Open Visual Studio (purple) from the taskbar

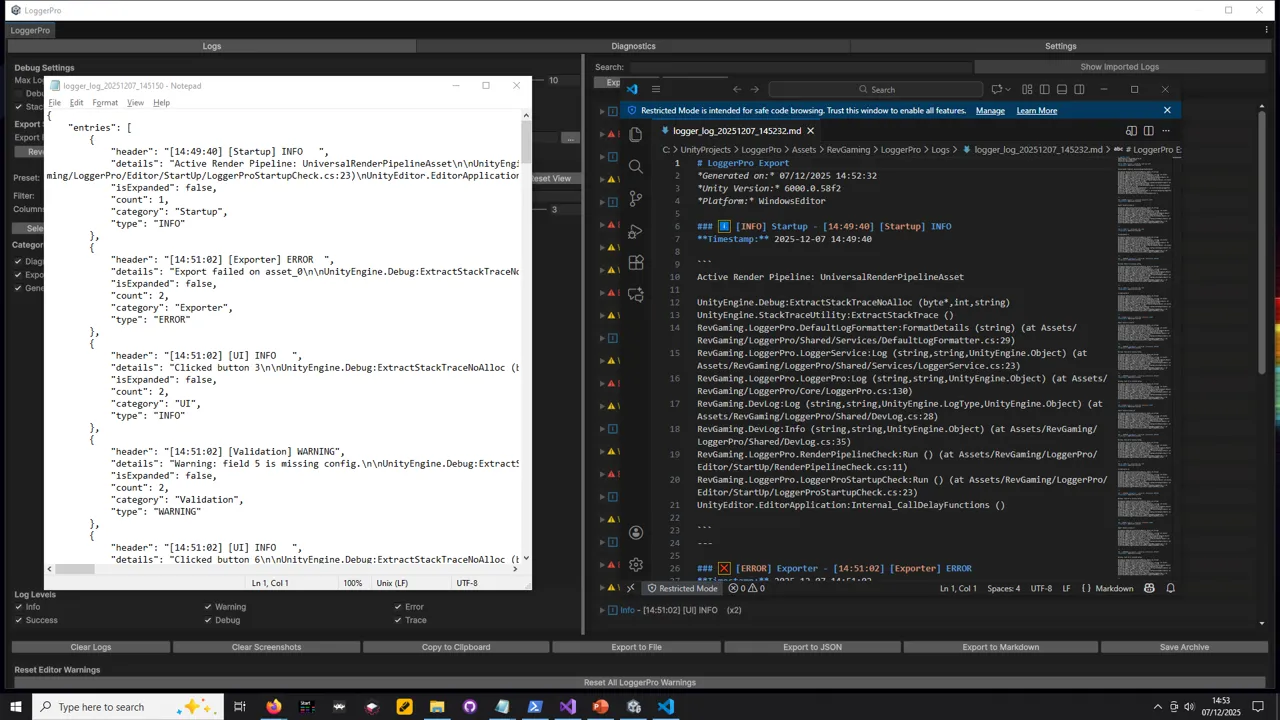[x=567, y=707]
